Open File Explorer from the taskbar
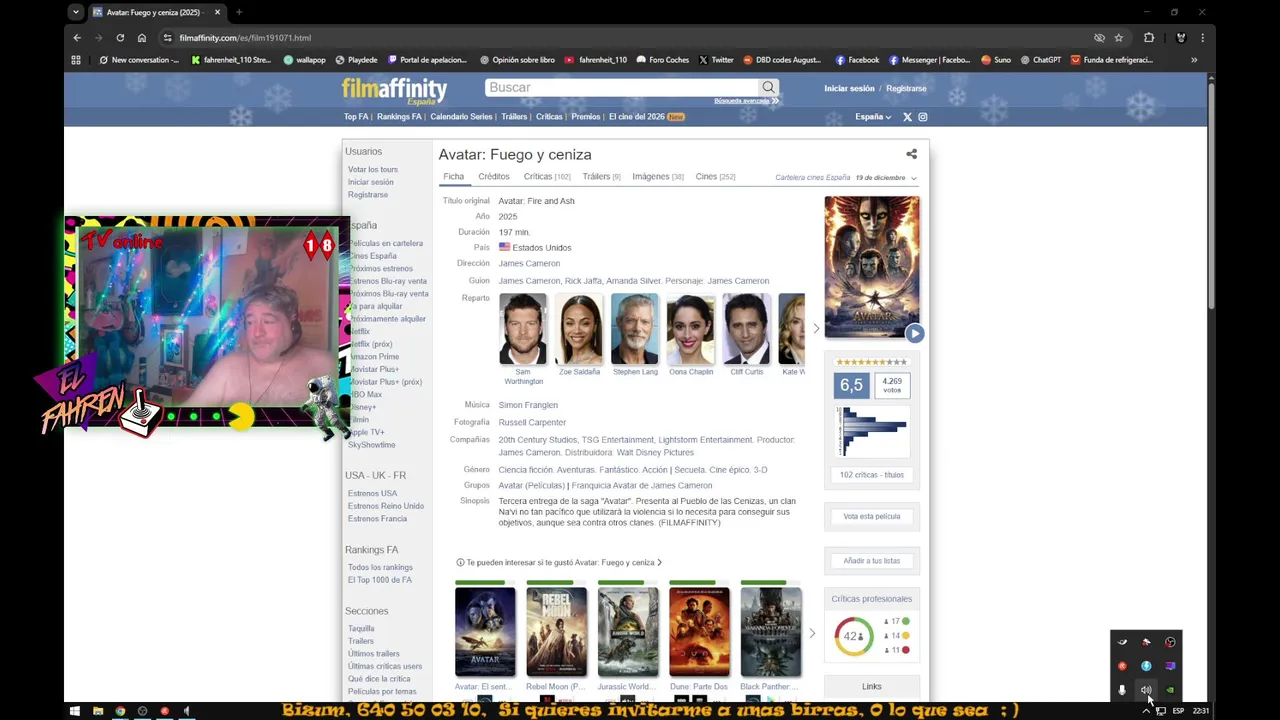This screenshot has height=720, width=1280. tap(98, 711)
